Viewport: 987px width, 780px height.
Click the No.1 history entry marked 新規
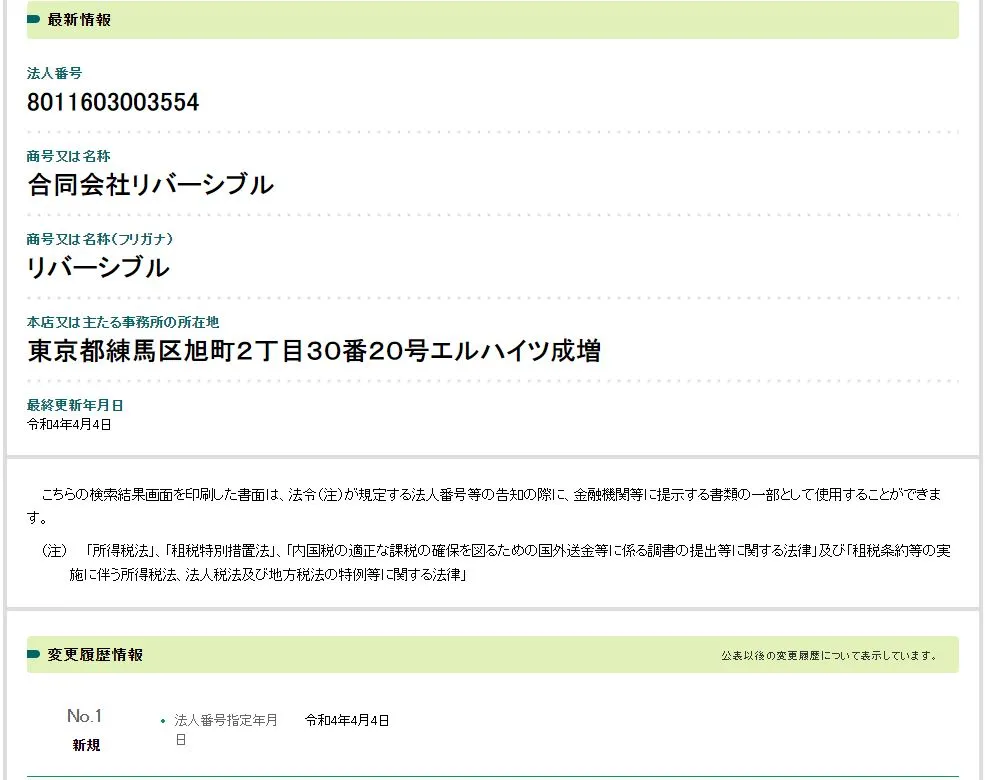point(85,729)
